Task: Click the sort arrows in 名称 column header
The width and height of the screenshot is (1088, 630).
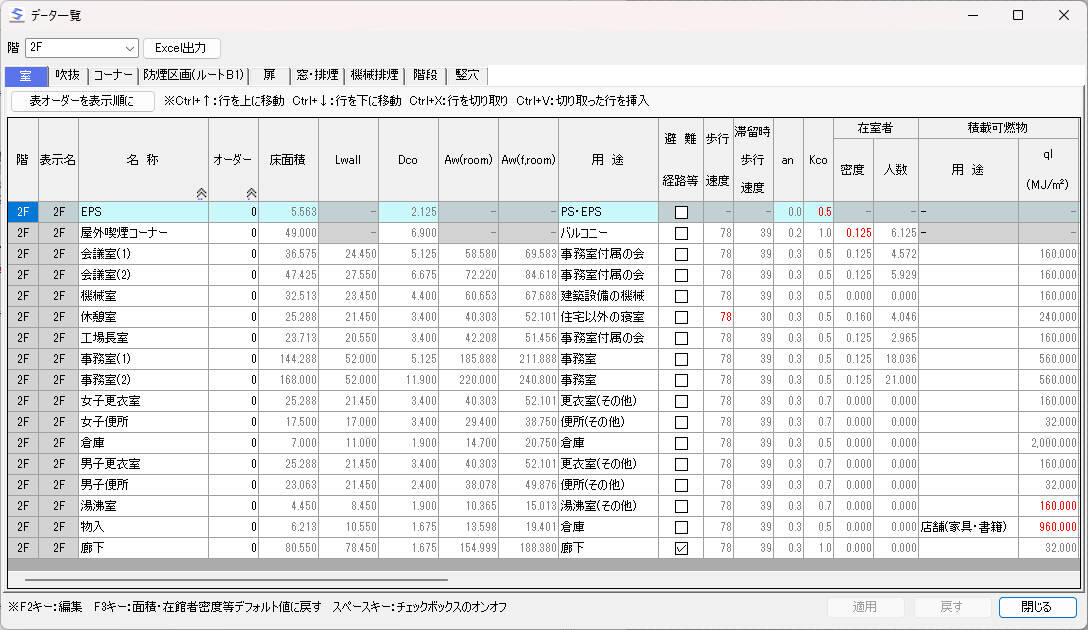Action: [x=201, y=194]
